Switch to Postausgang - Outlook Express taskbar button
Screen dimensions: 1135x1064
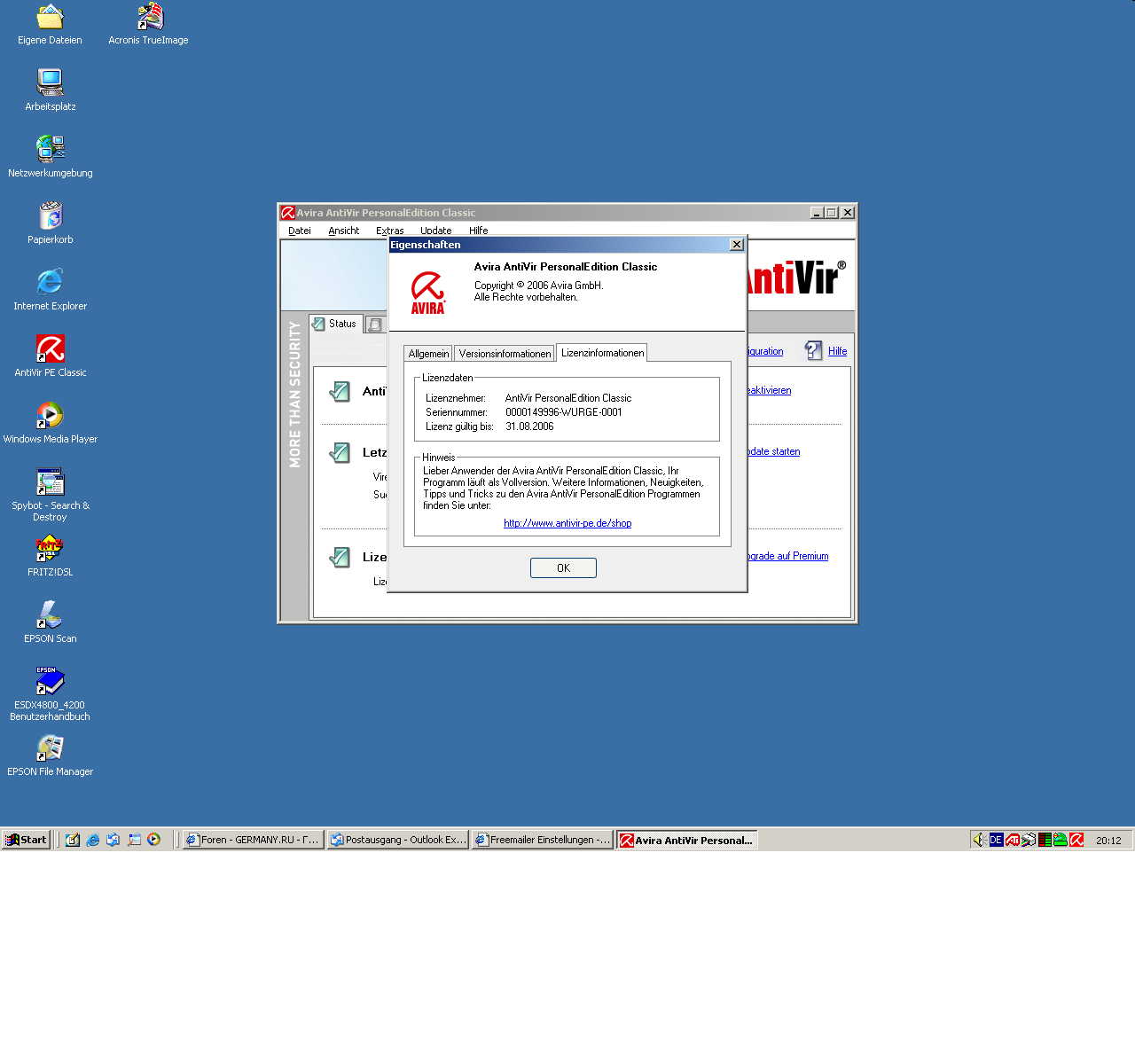(397, 840)
